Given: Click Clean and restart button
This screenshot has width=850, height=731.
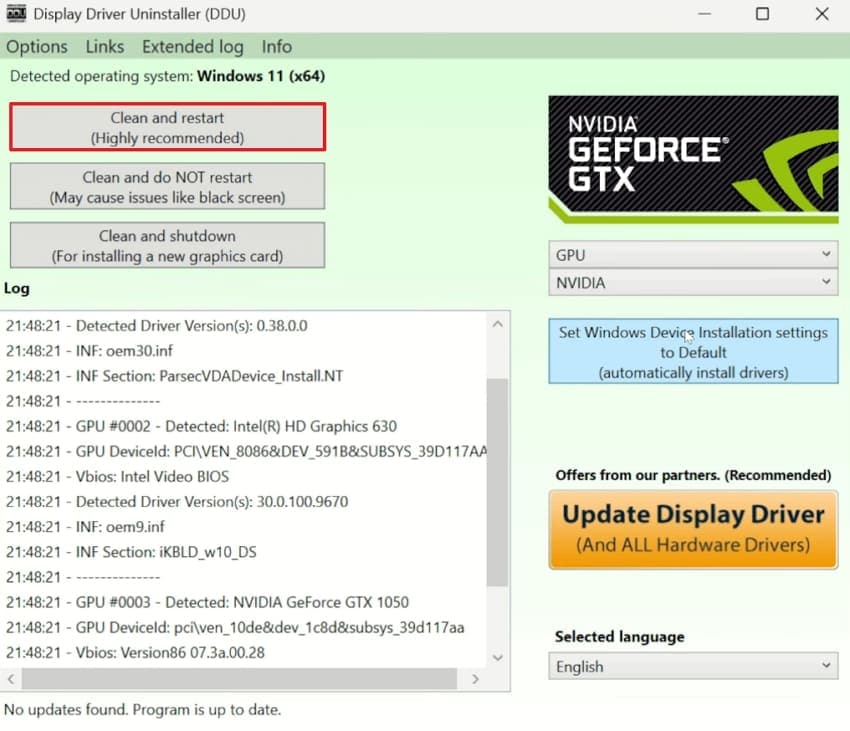Looking at the screenshot, I should [x=168, y=127].
